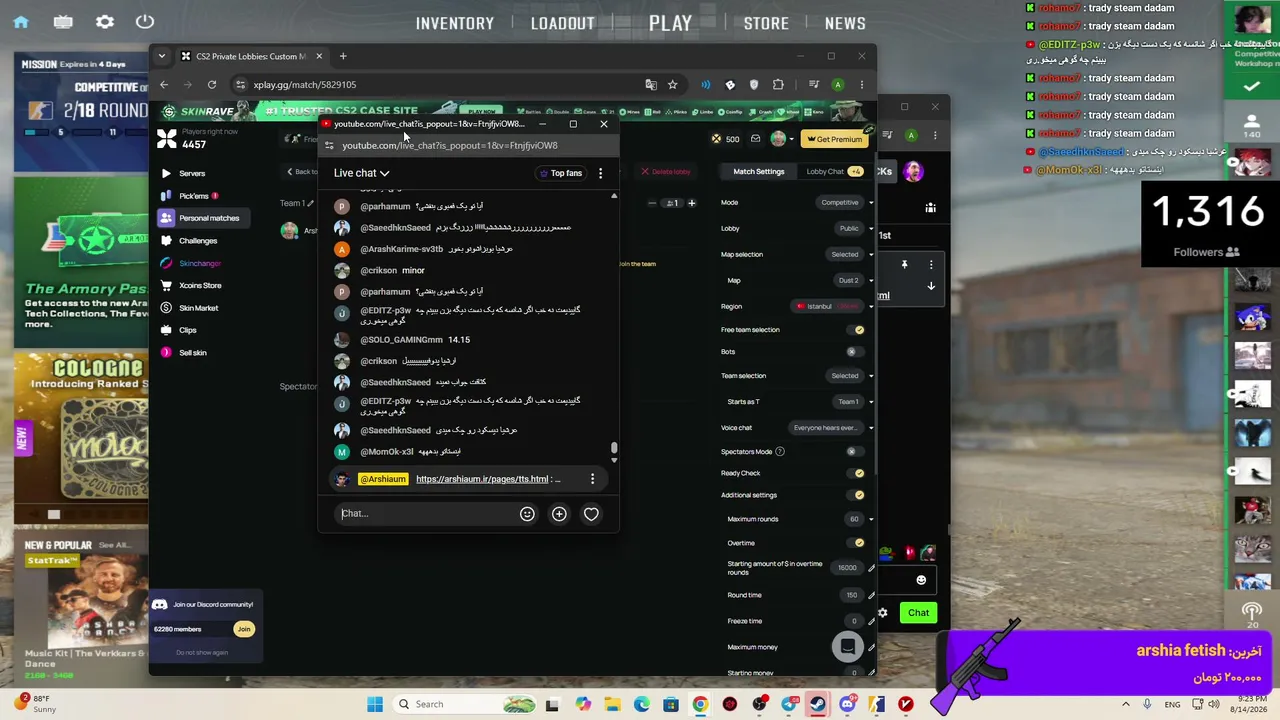Click the CS2 power quit icon
Image resolution: width=1280 pixels, height=720 pixels.
tap(145, 22)
